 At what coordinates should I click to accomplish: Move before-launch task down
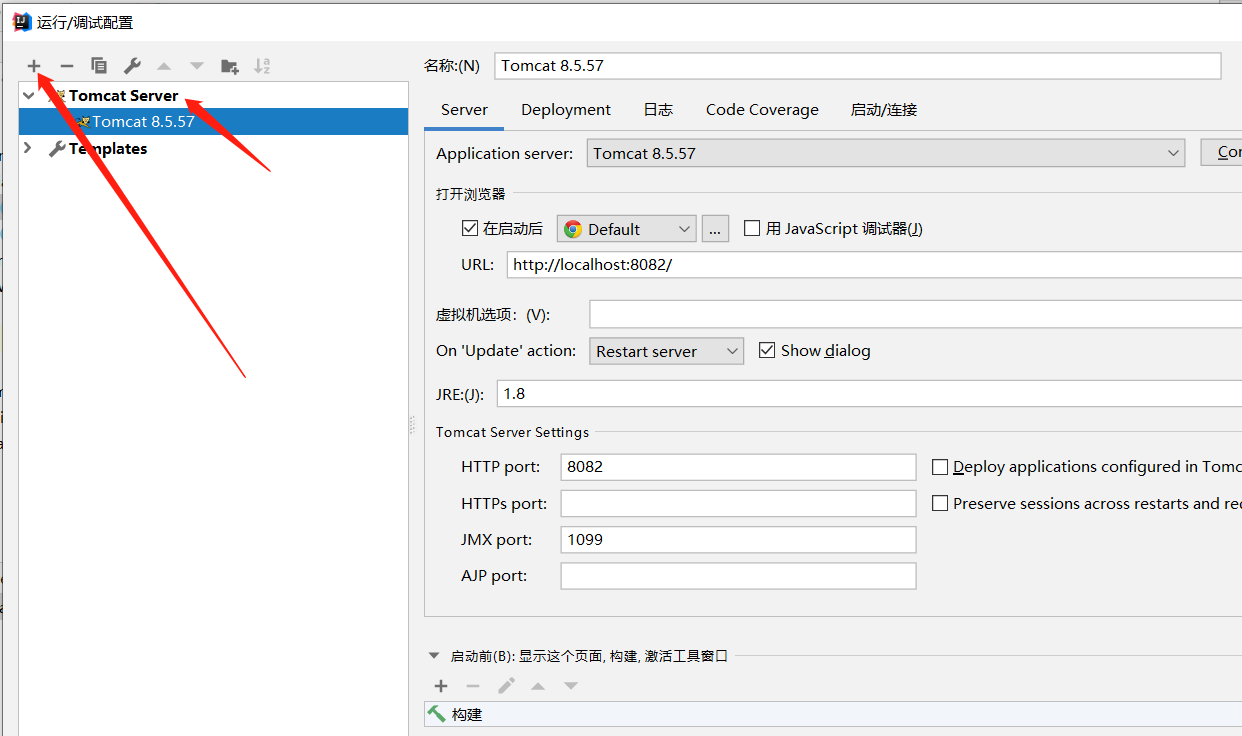coord(571,686)
